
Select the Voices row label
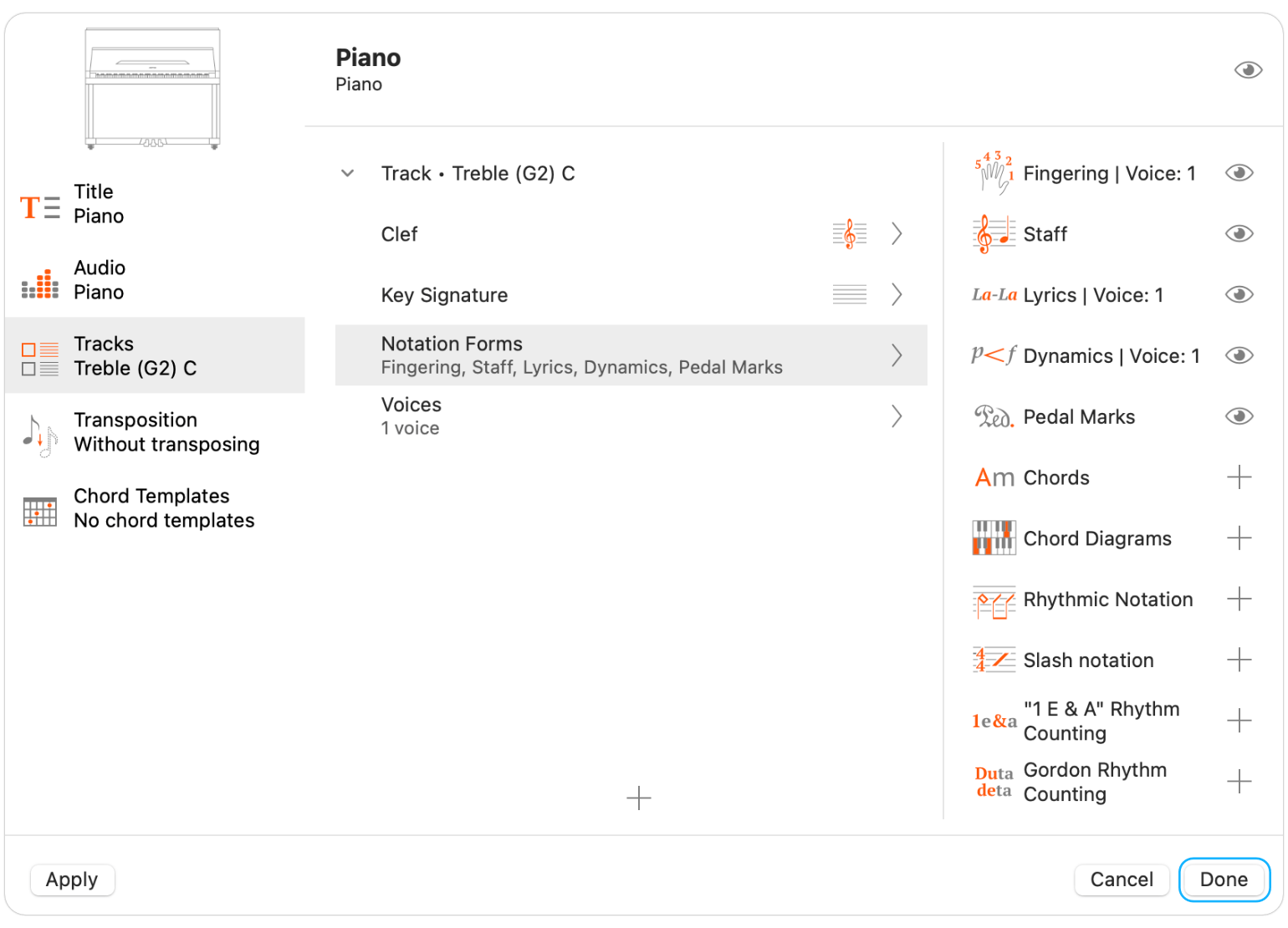coord(411,405)
